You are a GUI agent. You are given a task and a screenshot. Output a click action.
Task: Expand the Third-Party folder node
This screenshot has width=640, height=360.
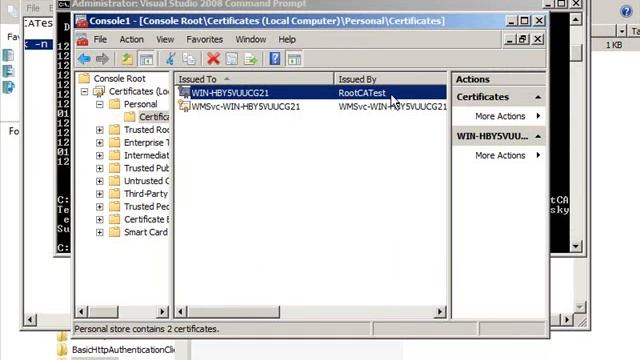pyautogui.click(x=100, y=194)
